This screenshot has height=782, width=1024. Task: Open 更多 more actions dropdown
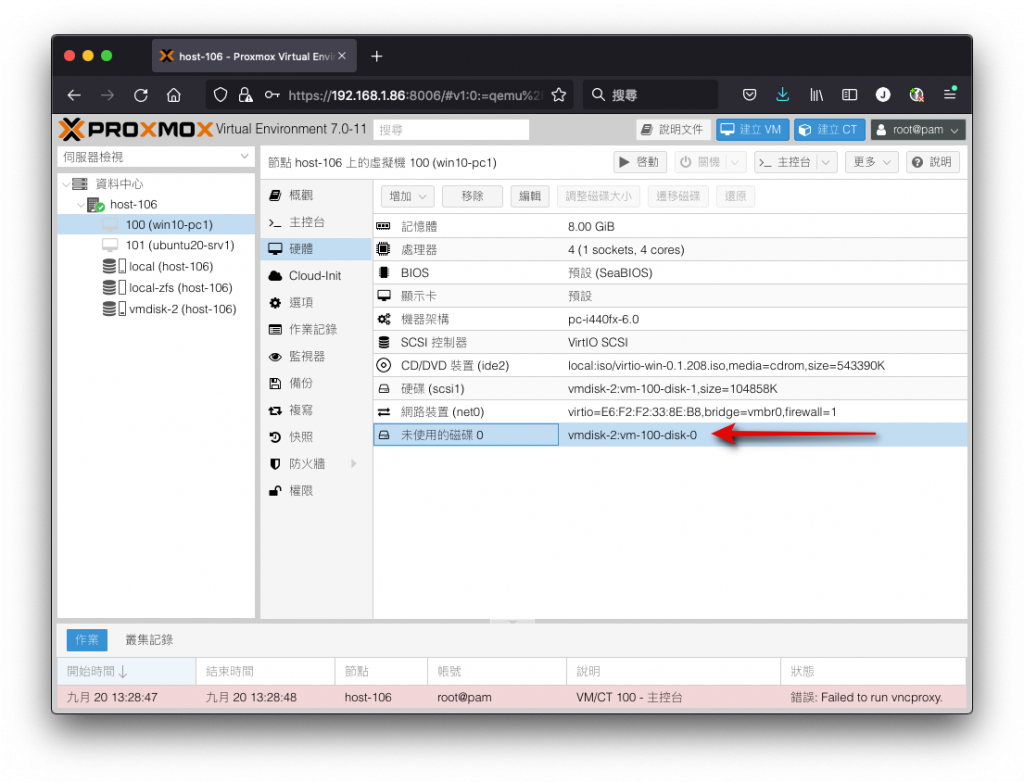point(871,162)
